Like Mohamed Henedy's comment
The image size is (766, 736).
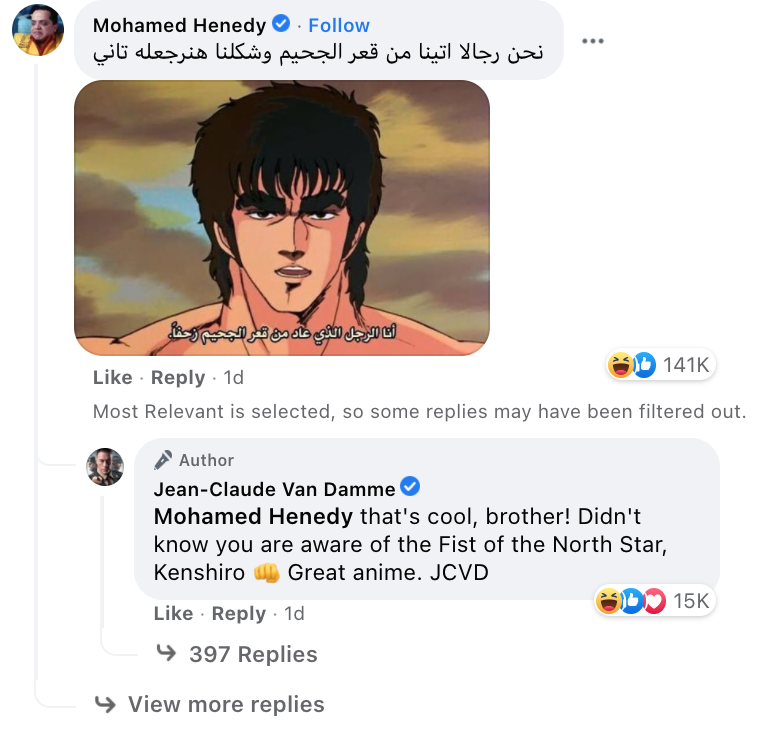tap(113, 378)
